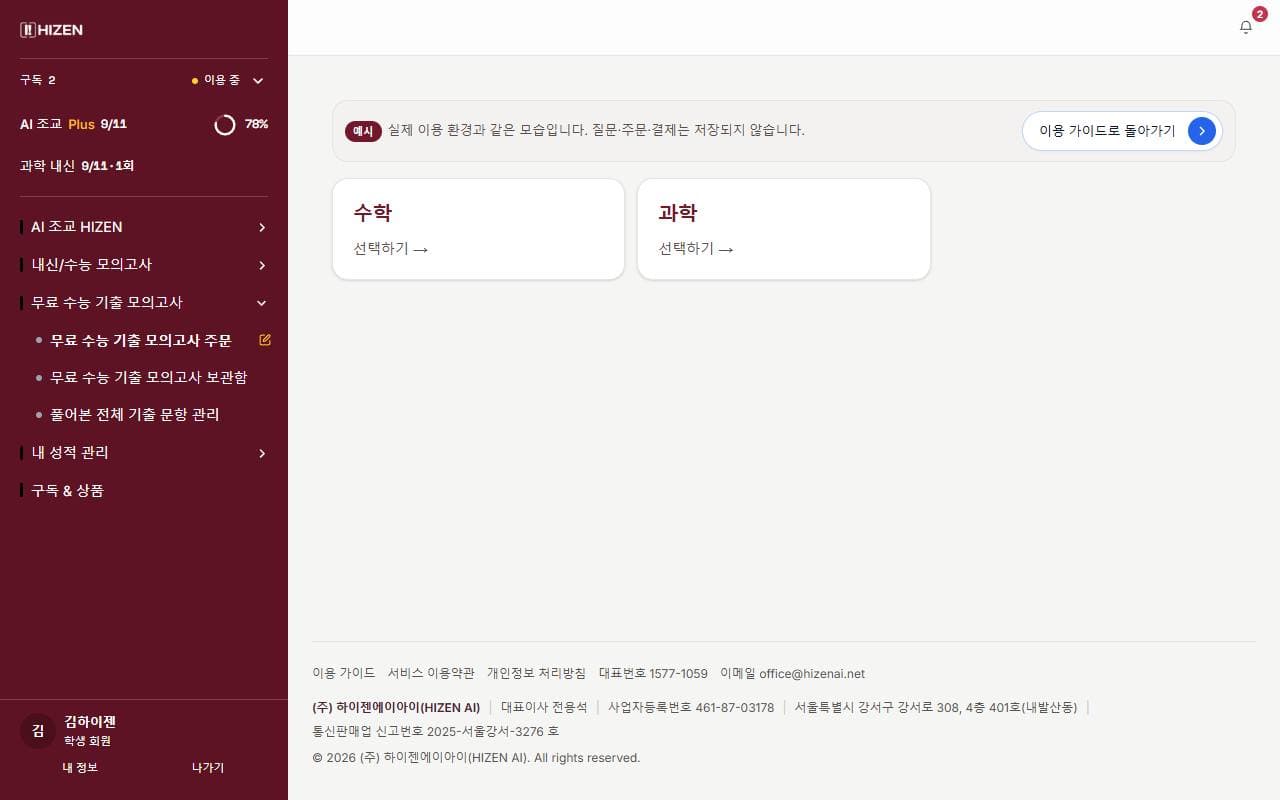Open 이용 가이드 footer link
This screenshot has width=1280, height=800.
point(343,674)
